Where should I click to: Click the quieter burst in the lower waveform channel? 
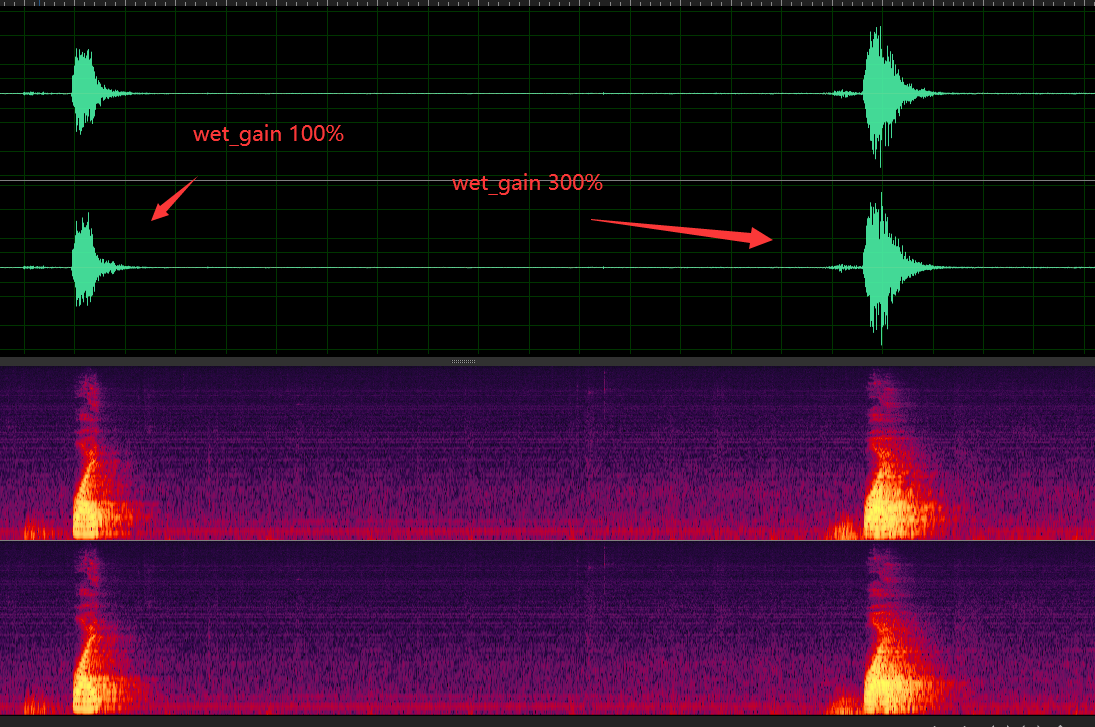(84, 261)
